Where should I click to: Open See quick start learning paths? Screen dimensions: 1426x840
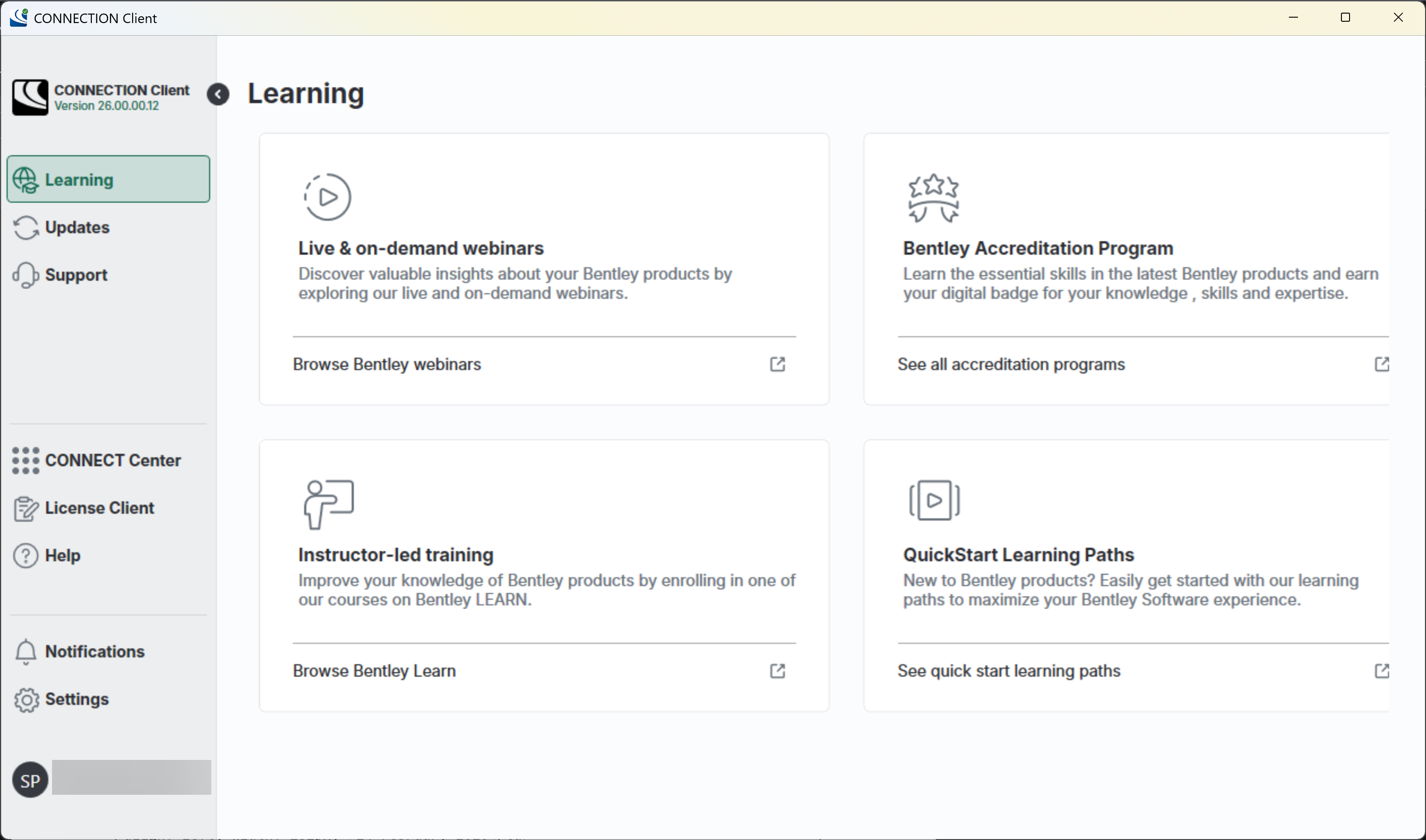click(1009, 671)
